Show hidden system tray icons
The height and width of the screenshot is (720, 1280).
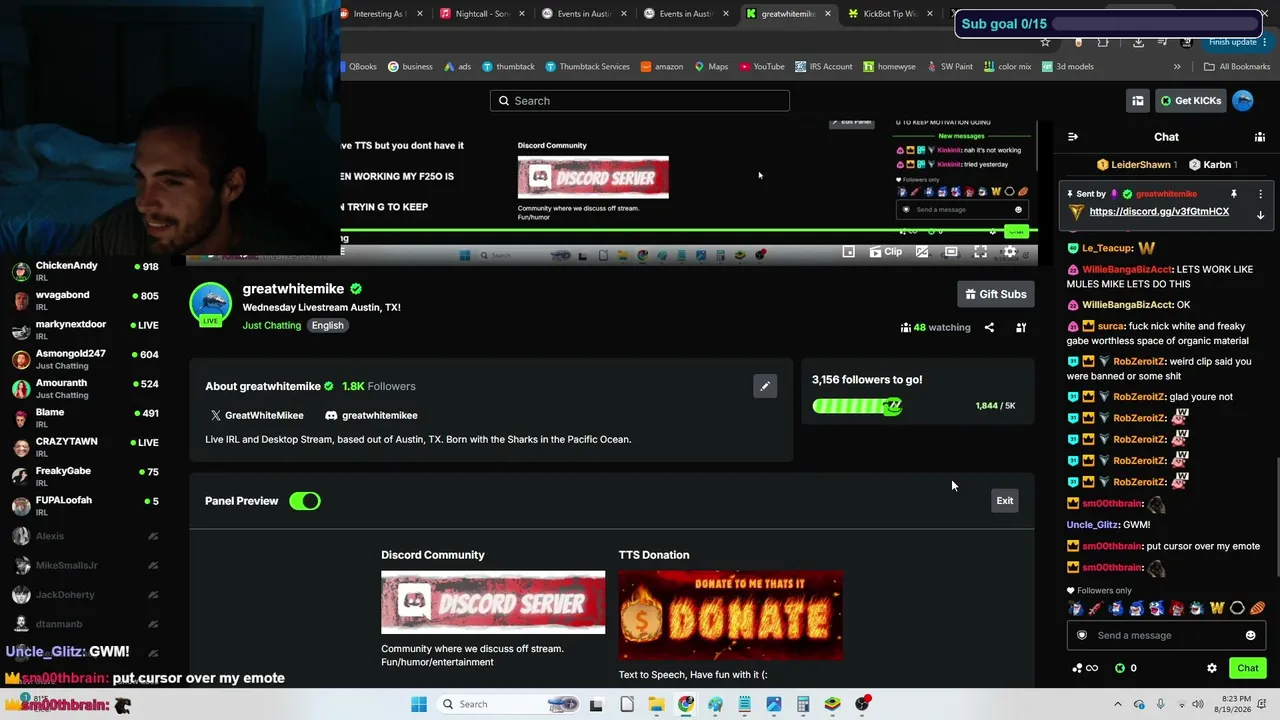[1118, 704]
